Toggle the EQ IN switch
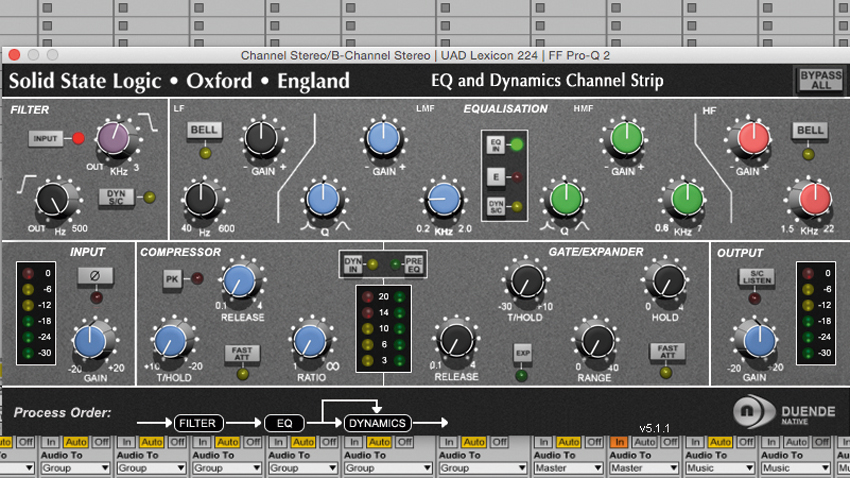Viewport: 850px width, 478px height. click(x=495, y=145)
